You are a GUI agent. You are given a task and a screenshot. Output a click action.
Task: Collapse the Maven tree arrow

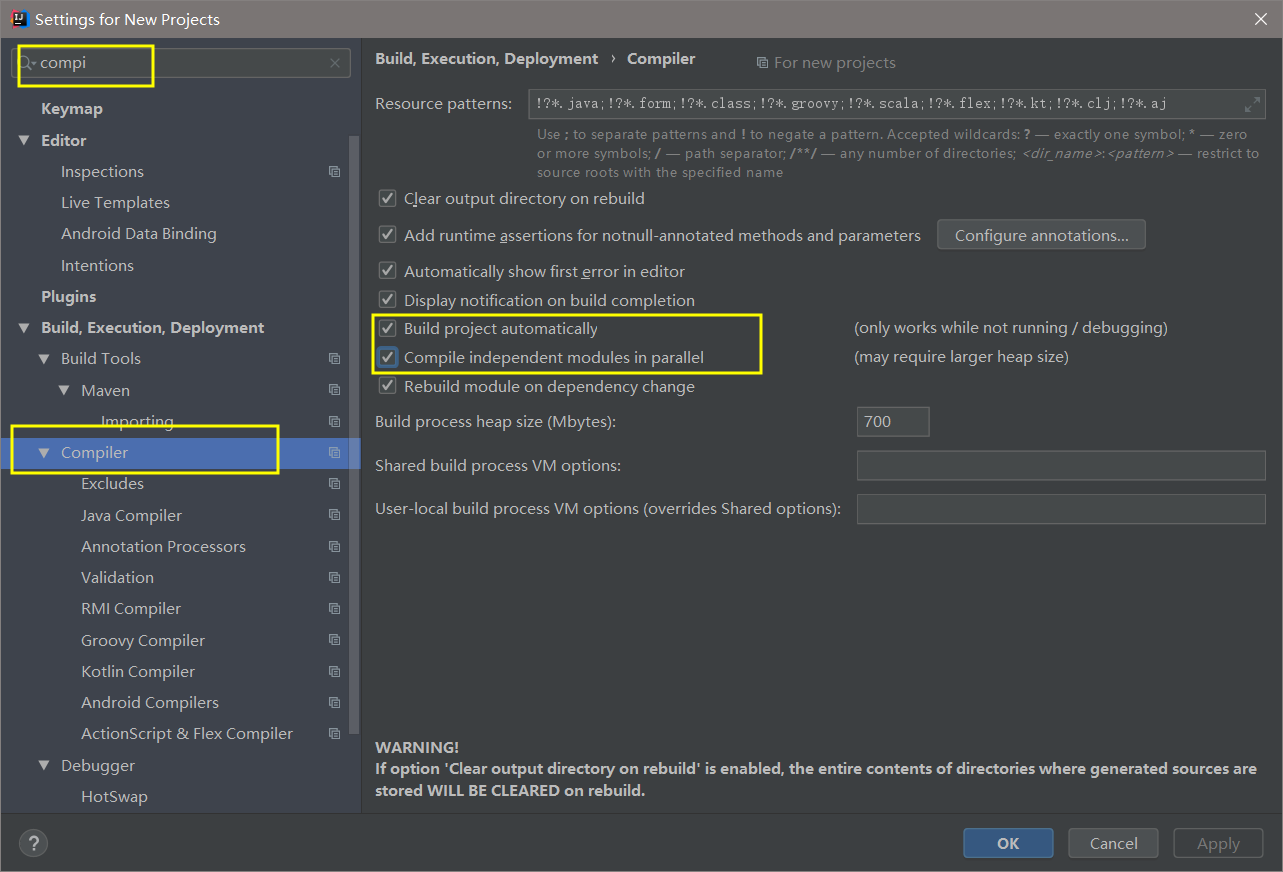point(64,391)
